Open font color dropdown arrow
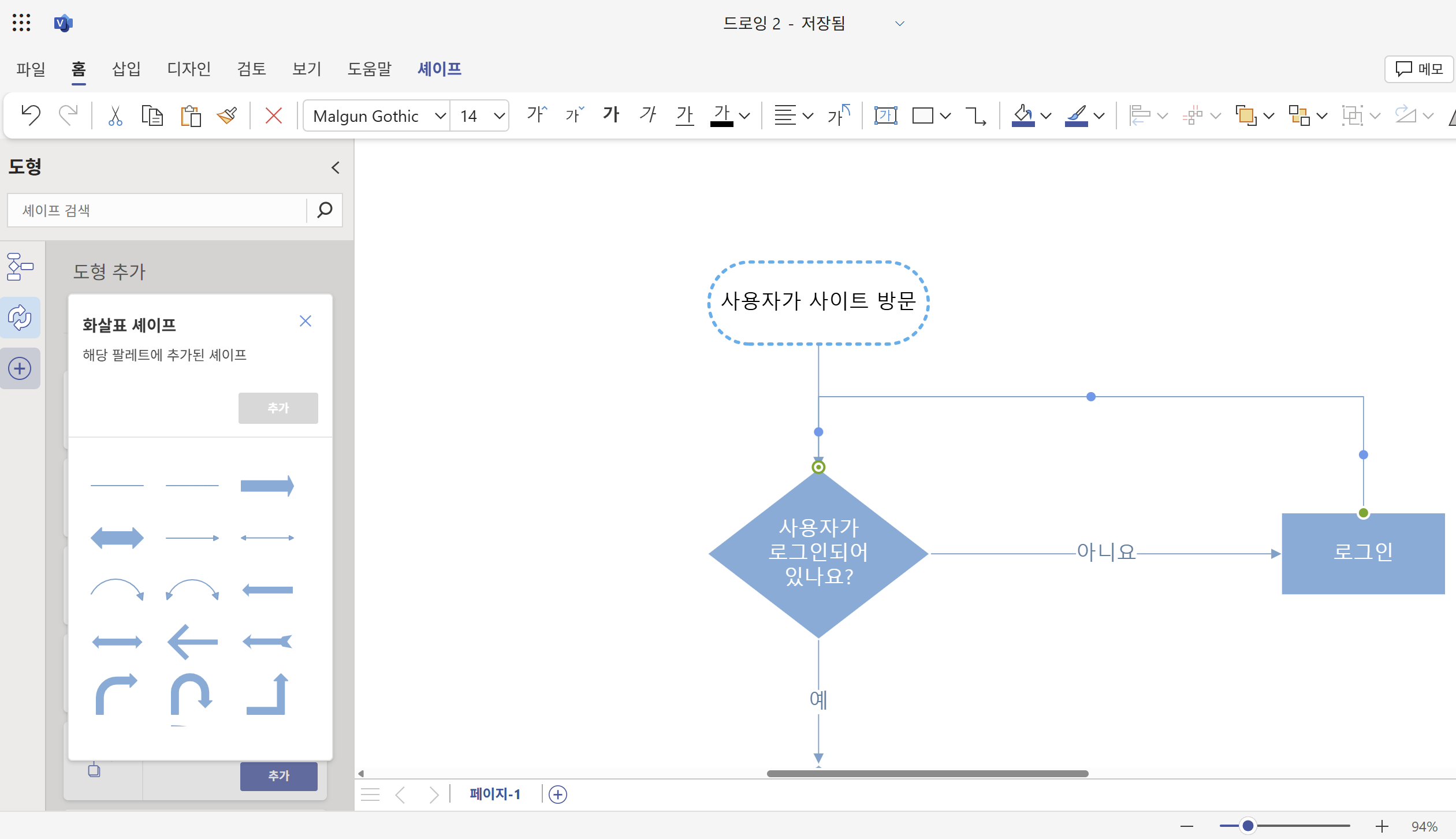The height and width of the screenshot is (839, 1456). [x=745, y=116]
